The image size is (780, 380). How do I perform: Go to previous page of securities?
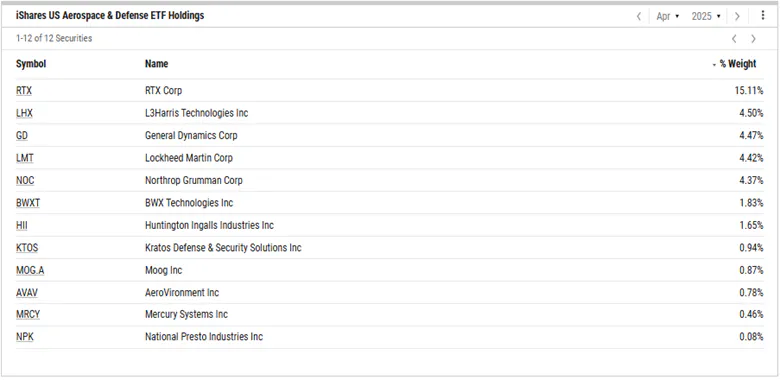click(734, 39)
